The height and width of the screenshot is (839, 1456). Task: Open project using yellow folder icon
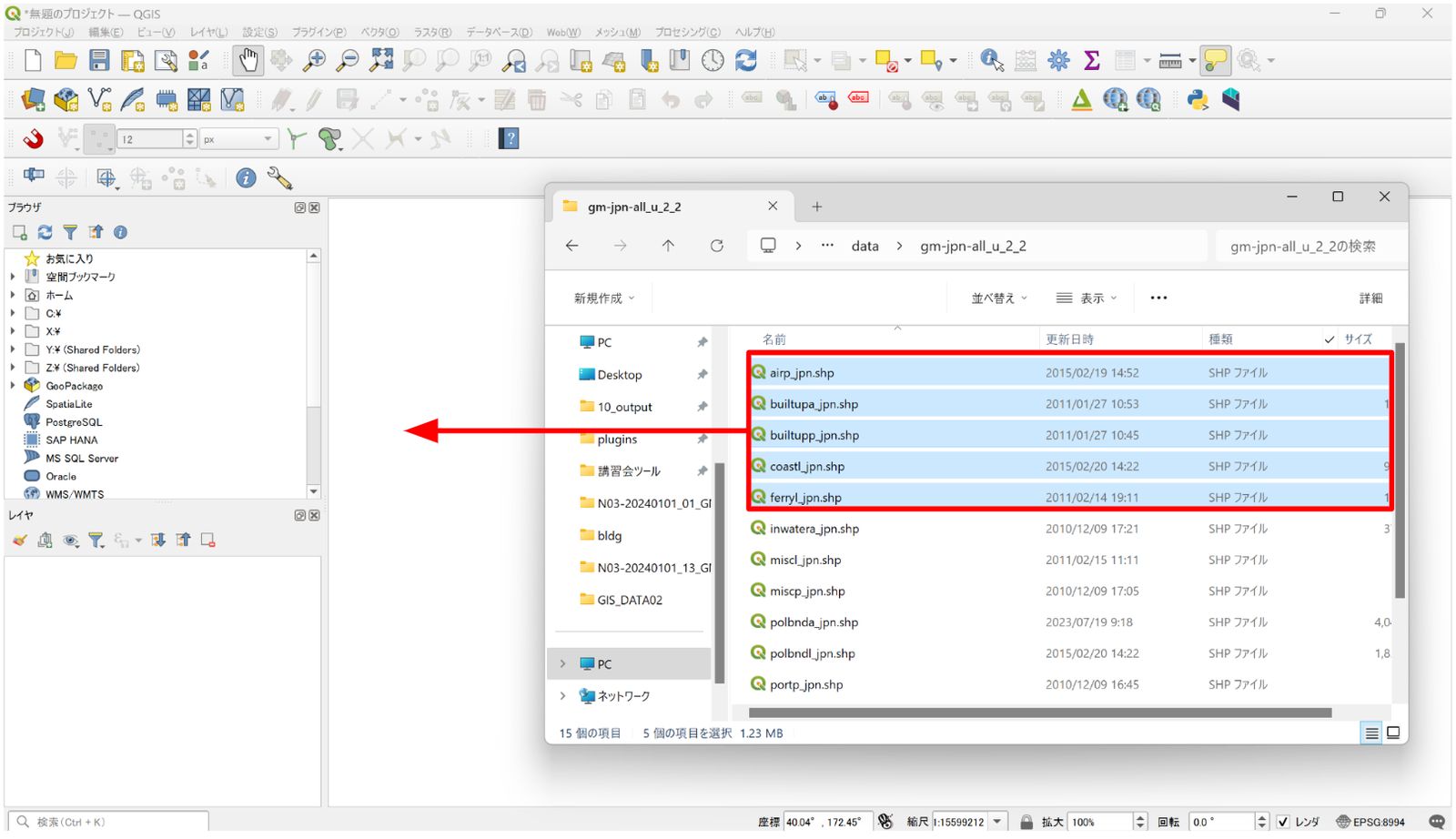click(x=66, y=61)
